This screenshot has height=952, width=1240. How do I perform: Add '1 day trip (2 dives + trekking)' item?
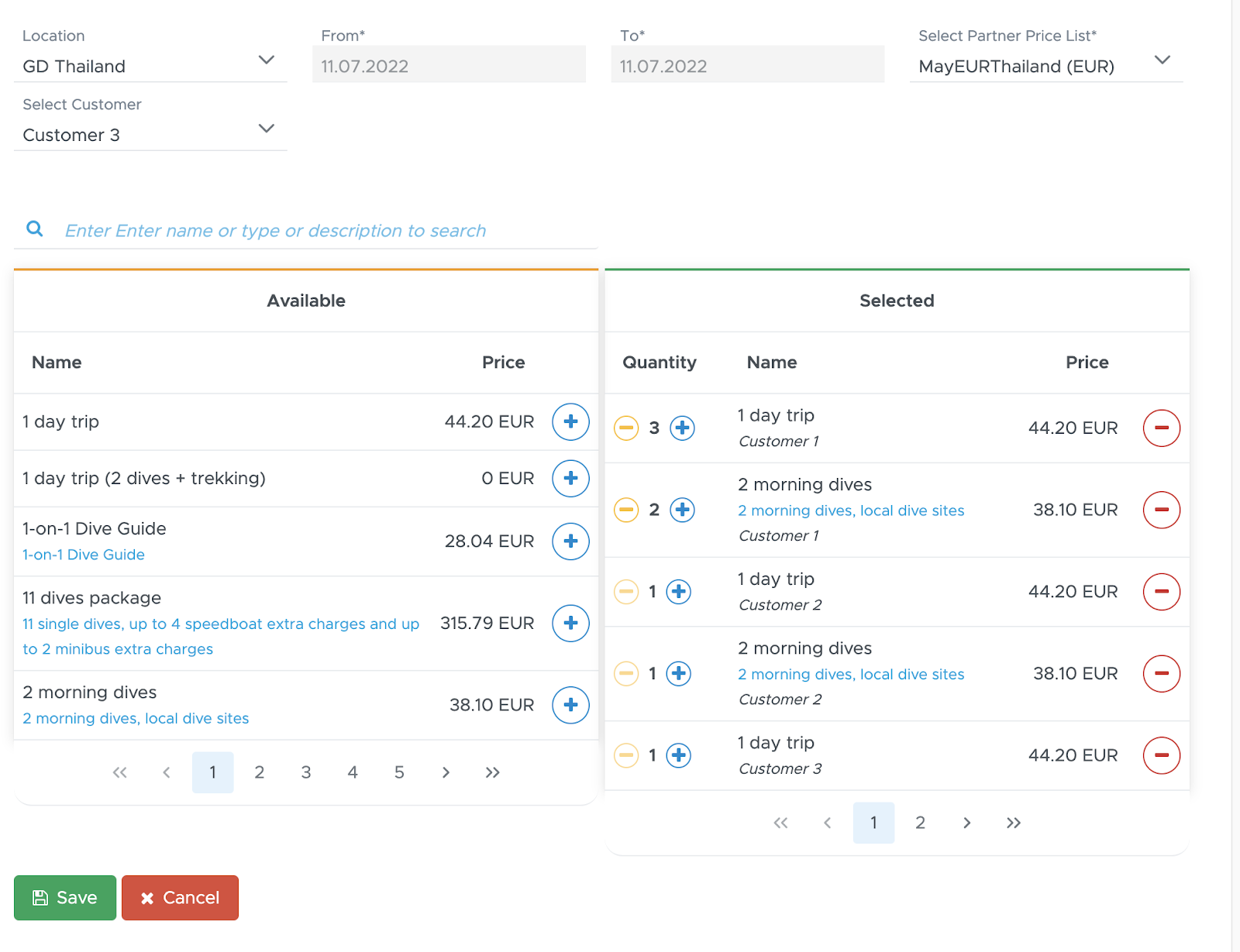click(570, 479)
